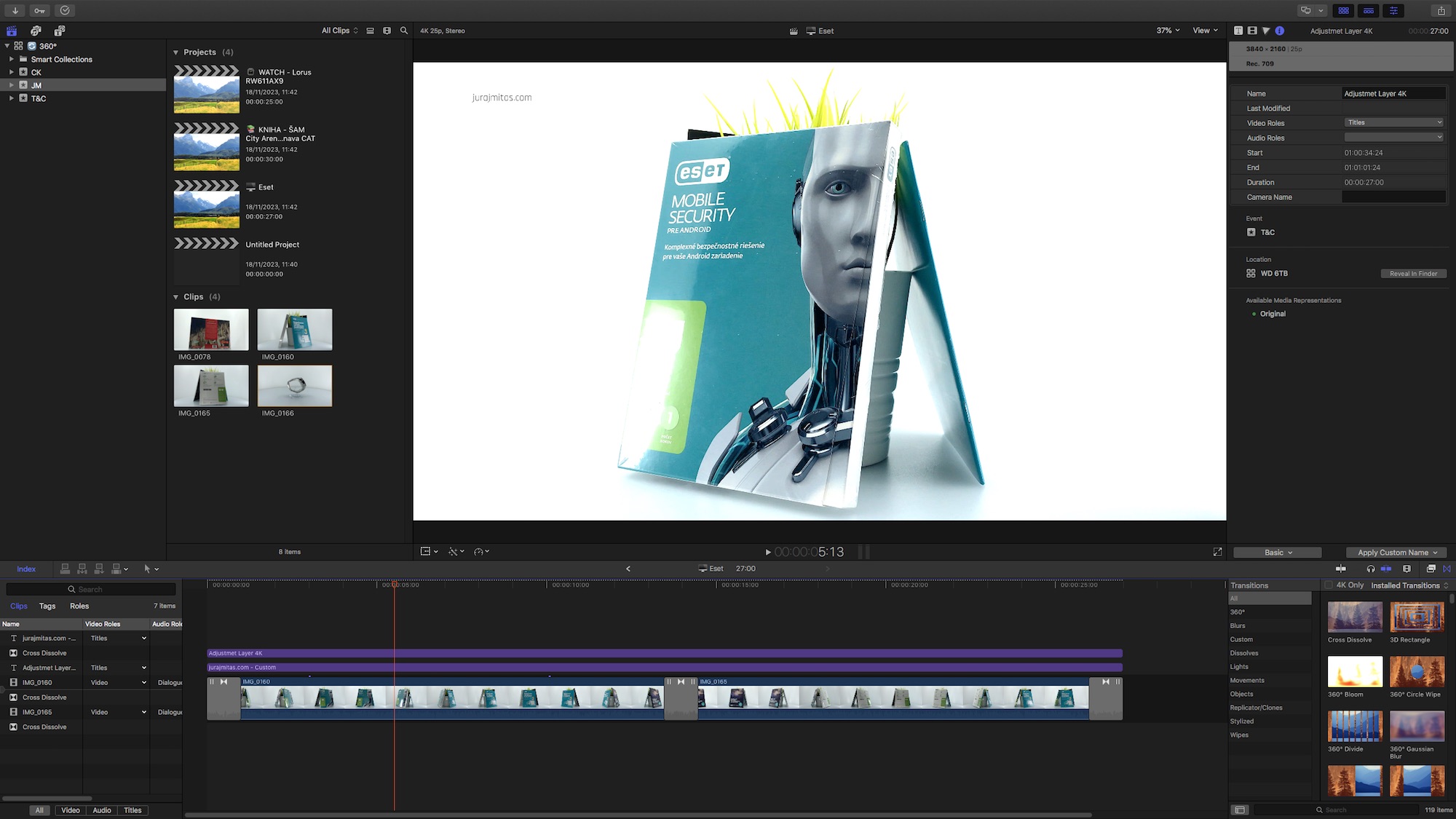The height and width of the screenshot is (819, 1456).
Task: Click the Apply Custom Name button
Action: click(1397, 553)
